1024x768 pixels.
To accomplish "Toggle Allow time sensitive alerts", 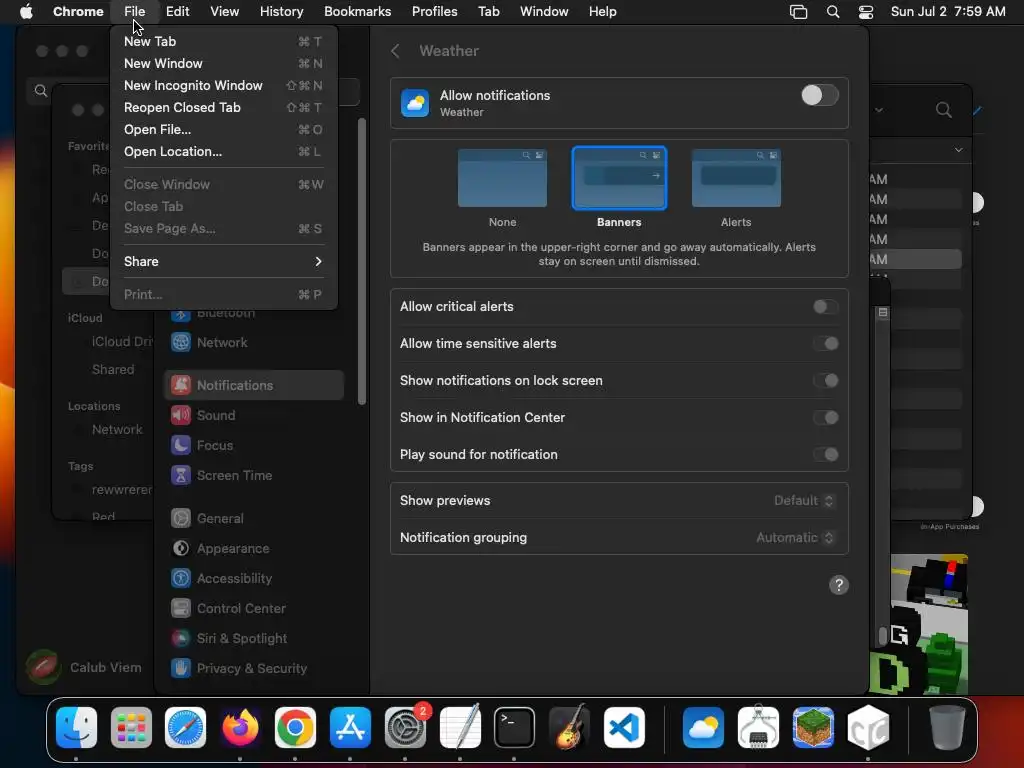I will [x=825, y=344].
